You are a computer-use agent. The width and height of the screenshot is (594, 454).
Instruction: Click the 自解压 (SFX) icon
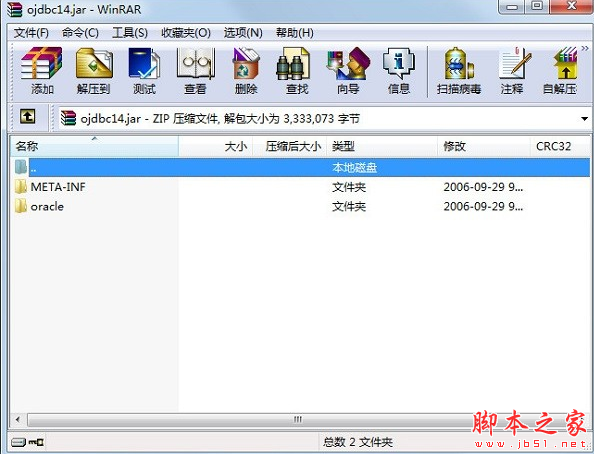[560, 71]
